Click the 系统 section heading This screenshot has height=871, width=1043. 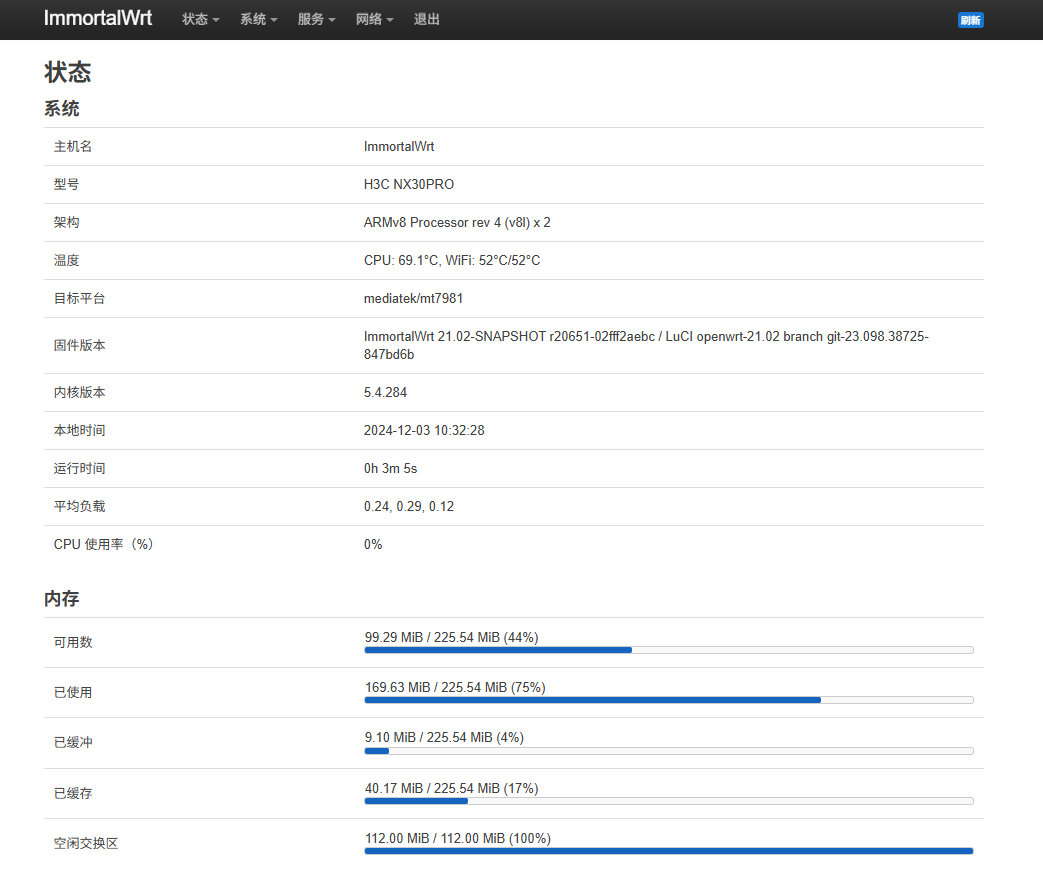(62, 108)
